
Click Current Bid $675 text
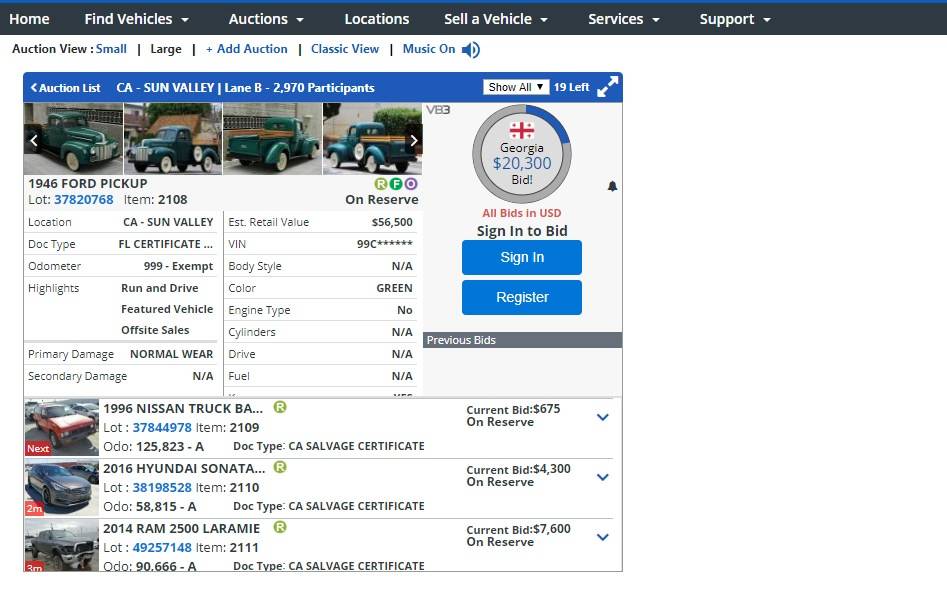pyautogui.click(x=513, y=409)
